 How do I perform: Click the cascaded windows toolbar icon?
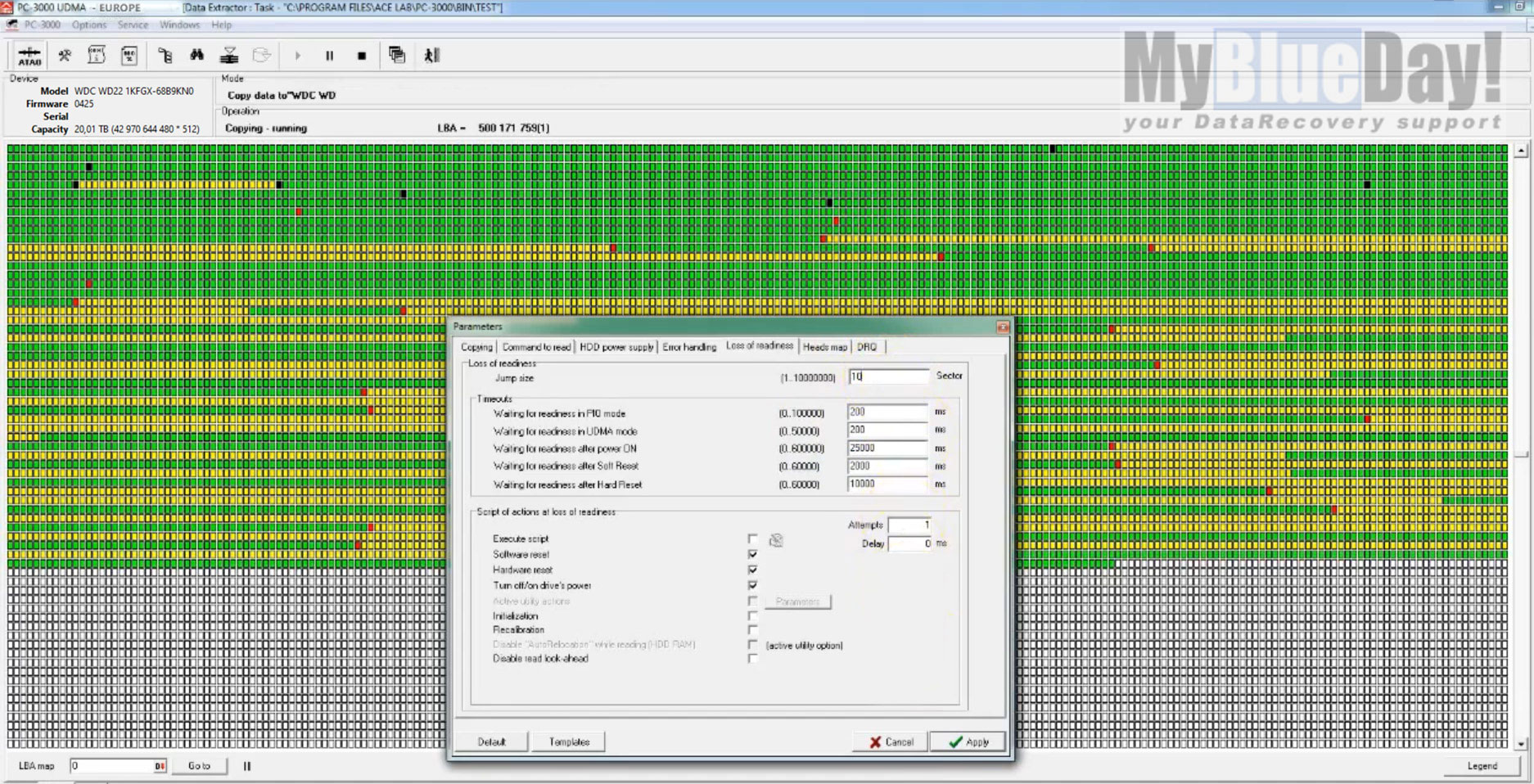coord(397,56)
